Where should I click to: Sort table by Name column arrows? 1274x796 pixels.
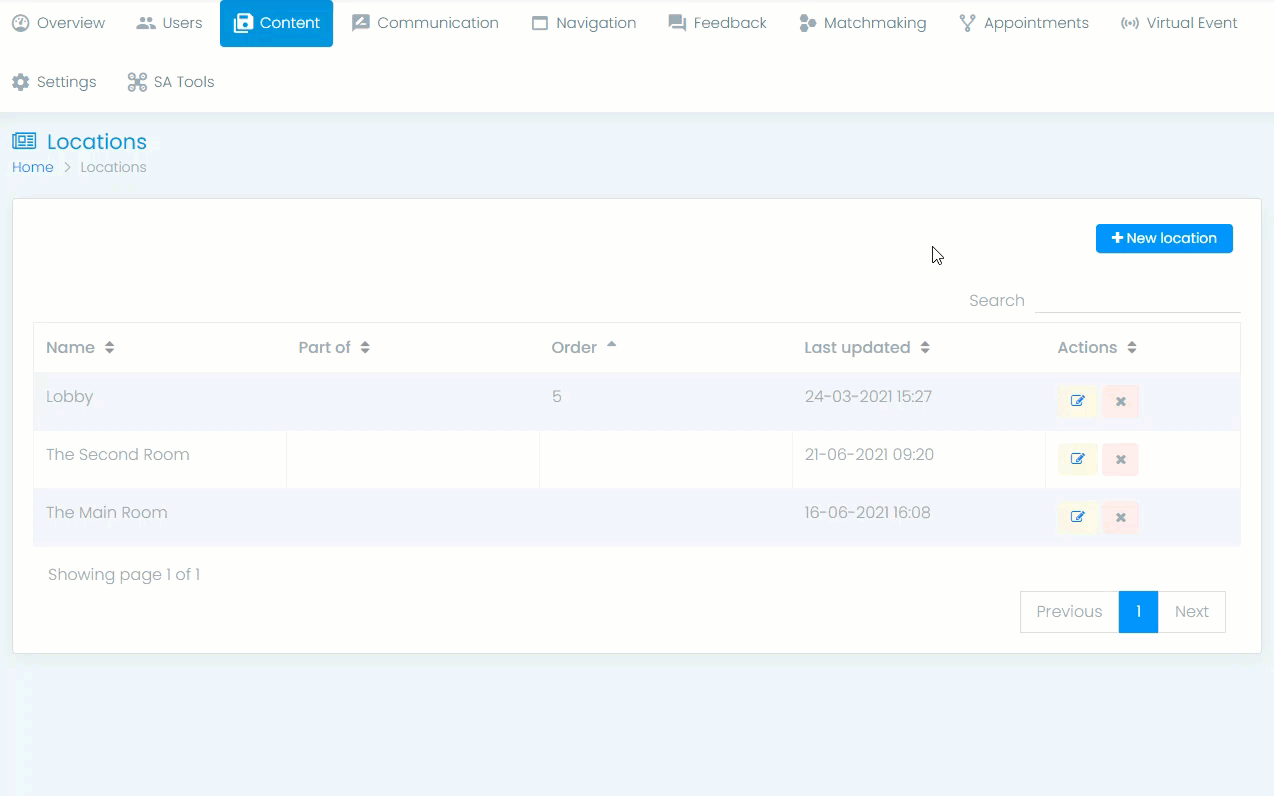click(110, 348)
